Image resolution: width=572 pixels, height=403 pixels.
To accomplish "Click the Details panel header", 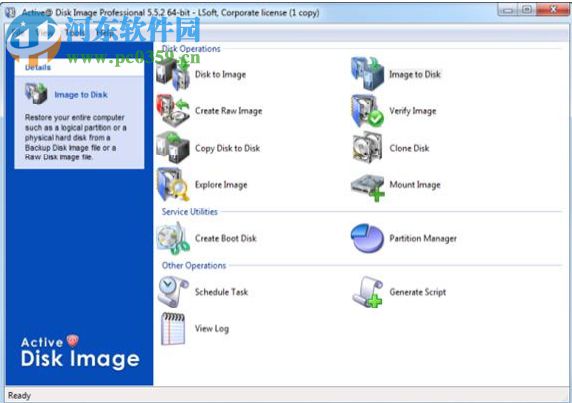I will (x=79, y=67).
